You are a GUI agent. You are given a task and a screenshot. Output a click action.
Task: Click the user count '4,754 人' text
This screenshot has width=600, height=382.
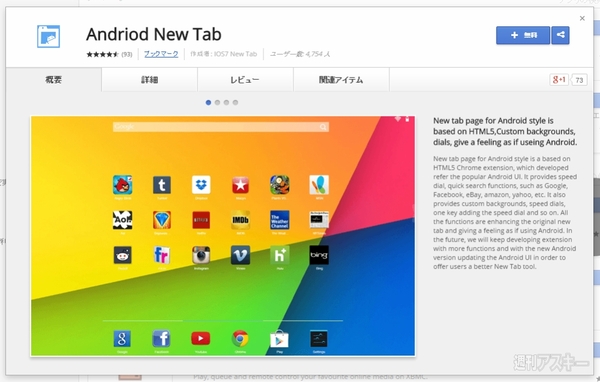[x=318, y=54]
